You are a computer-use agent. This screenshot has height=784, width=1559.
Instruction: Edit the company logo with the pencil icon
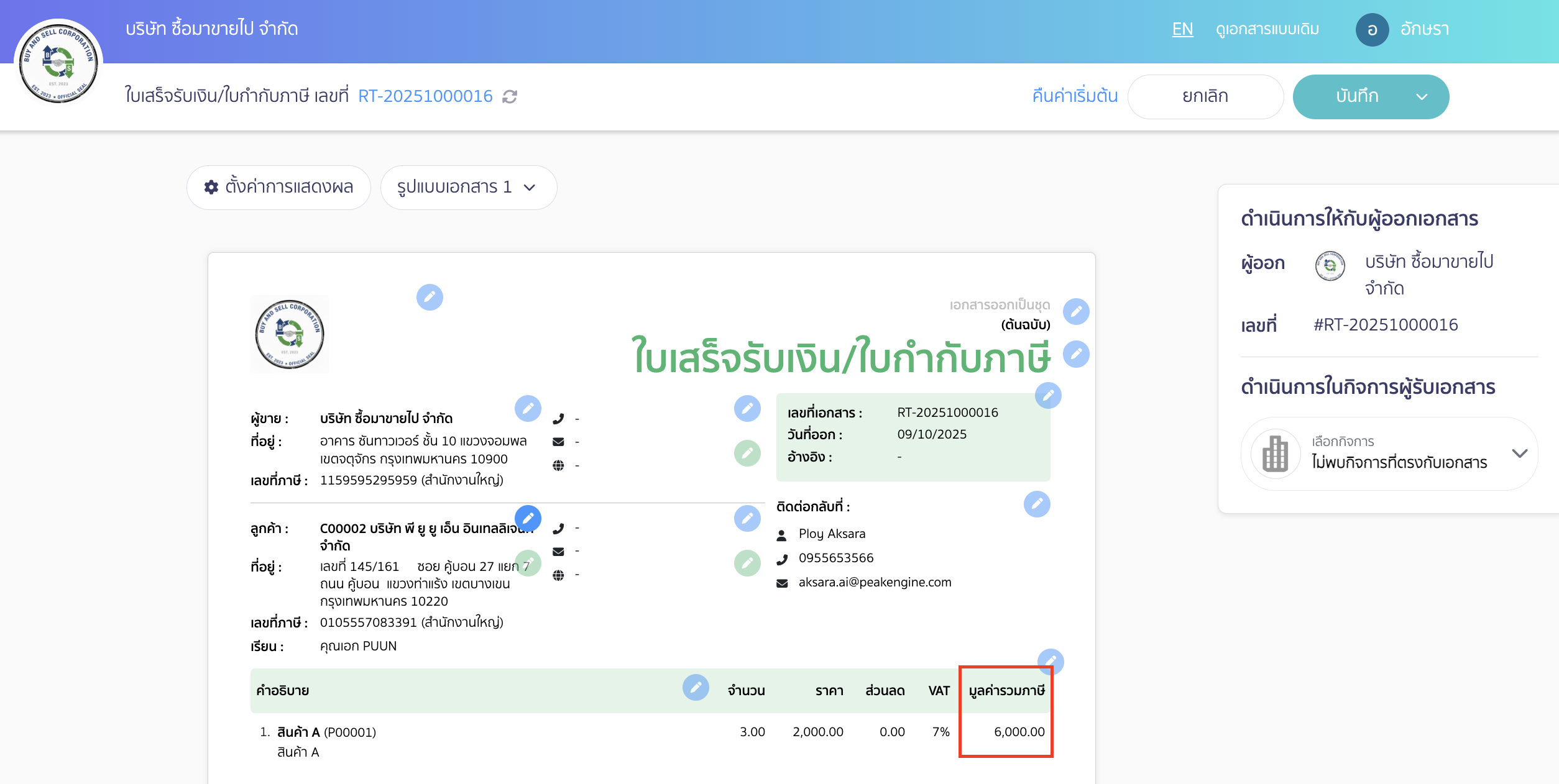[430, 298]
